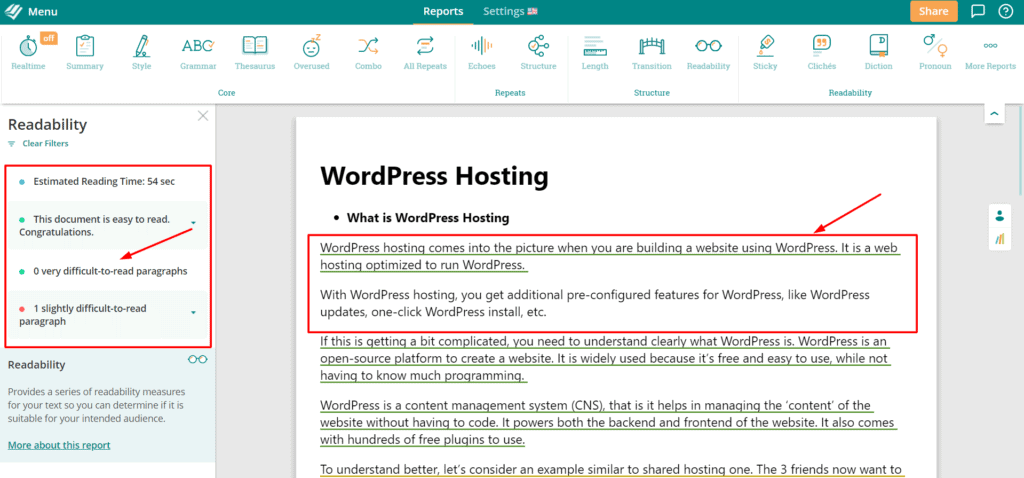Viewport: 1024px width, 478px height.
Task: Open the Echoes repeats report
Action: coord(481,51)
